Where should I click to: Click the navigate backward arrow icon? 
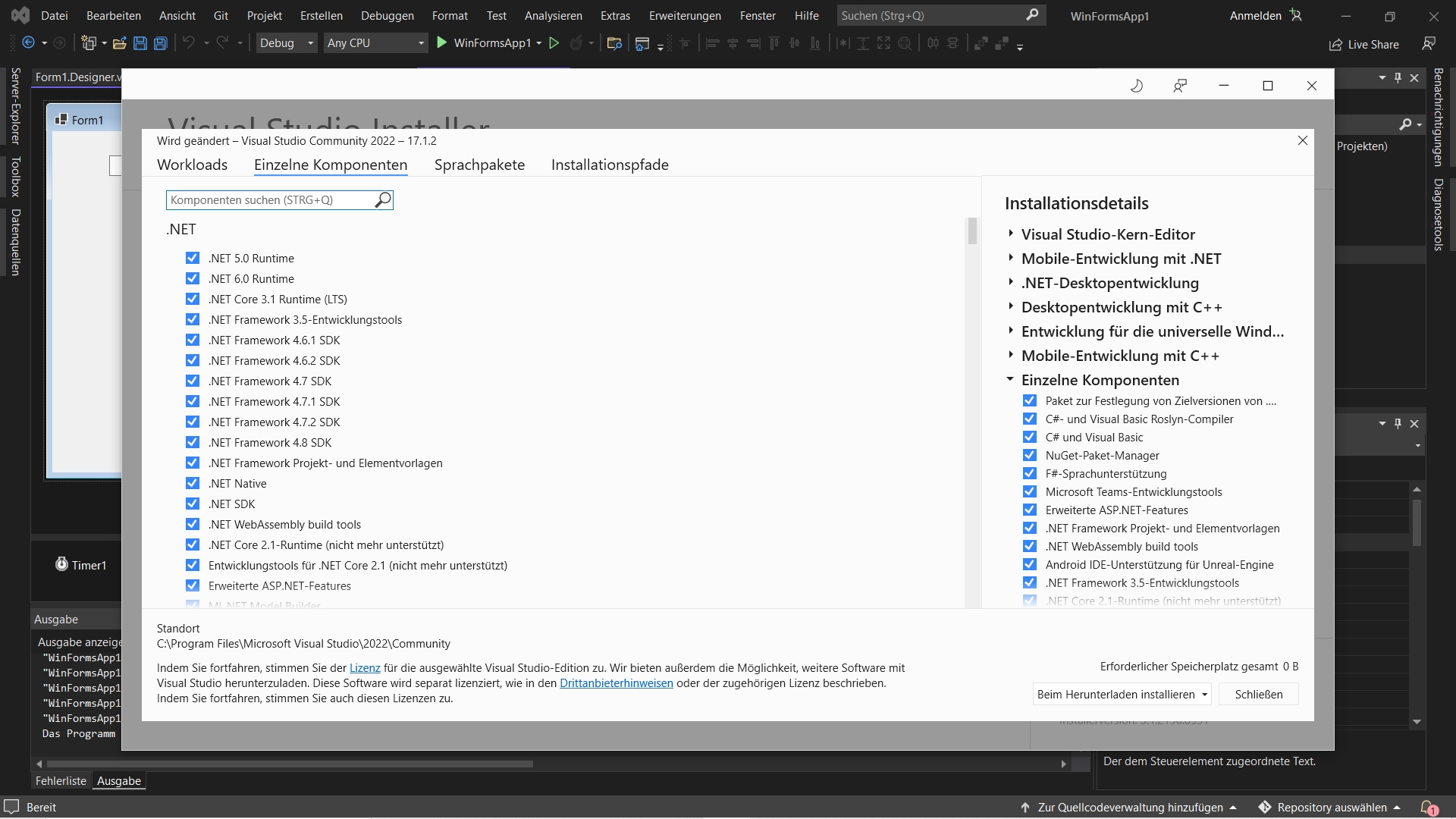[28, 43]
